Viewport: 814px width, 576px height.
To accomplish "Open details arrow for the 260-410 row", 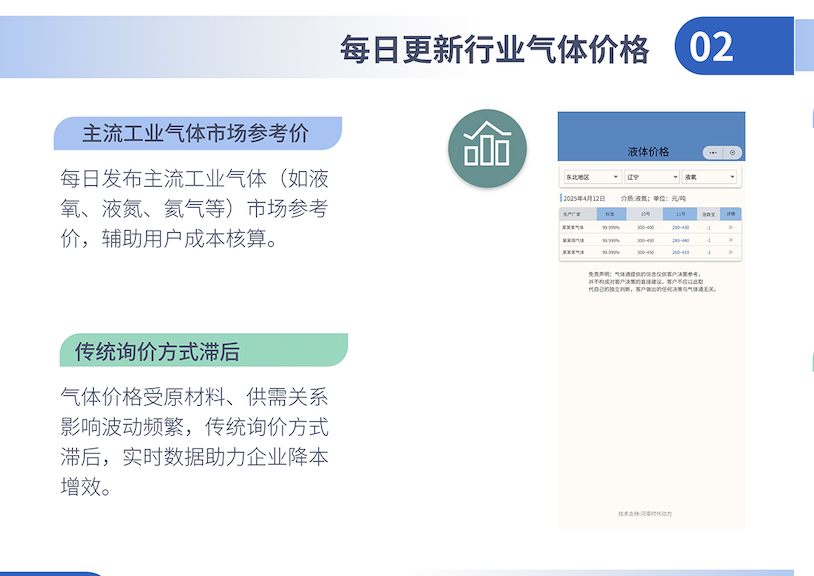I will pyautogui.click(x=730, y=252).
